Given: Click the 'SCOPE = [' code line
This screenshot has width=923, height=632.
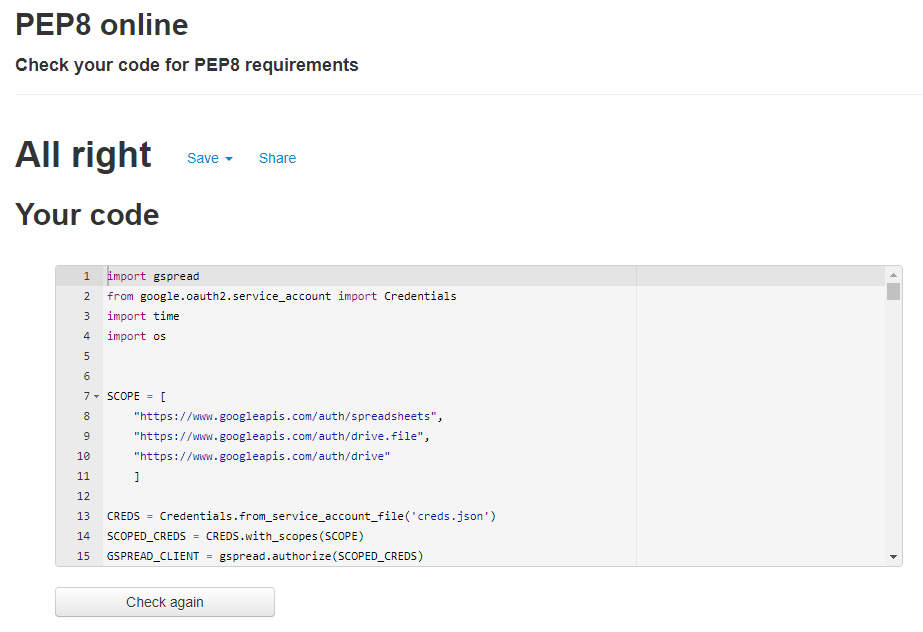Looking at the screenshot, I should 137,396.
